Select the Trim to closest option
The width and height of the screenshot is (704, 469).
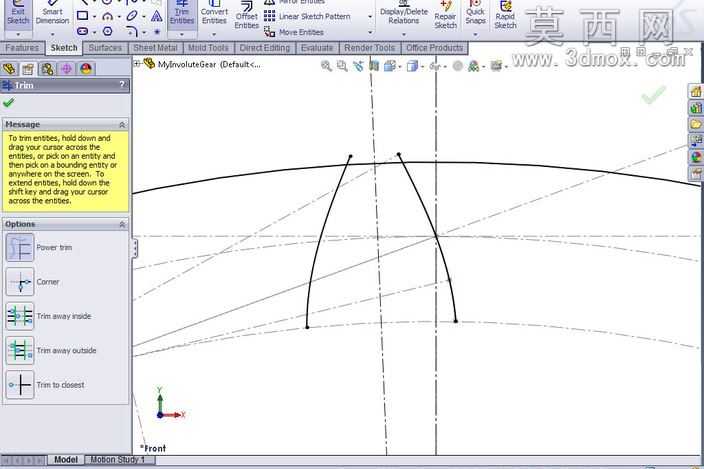coord(20,385)
